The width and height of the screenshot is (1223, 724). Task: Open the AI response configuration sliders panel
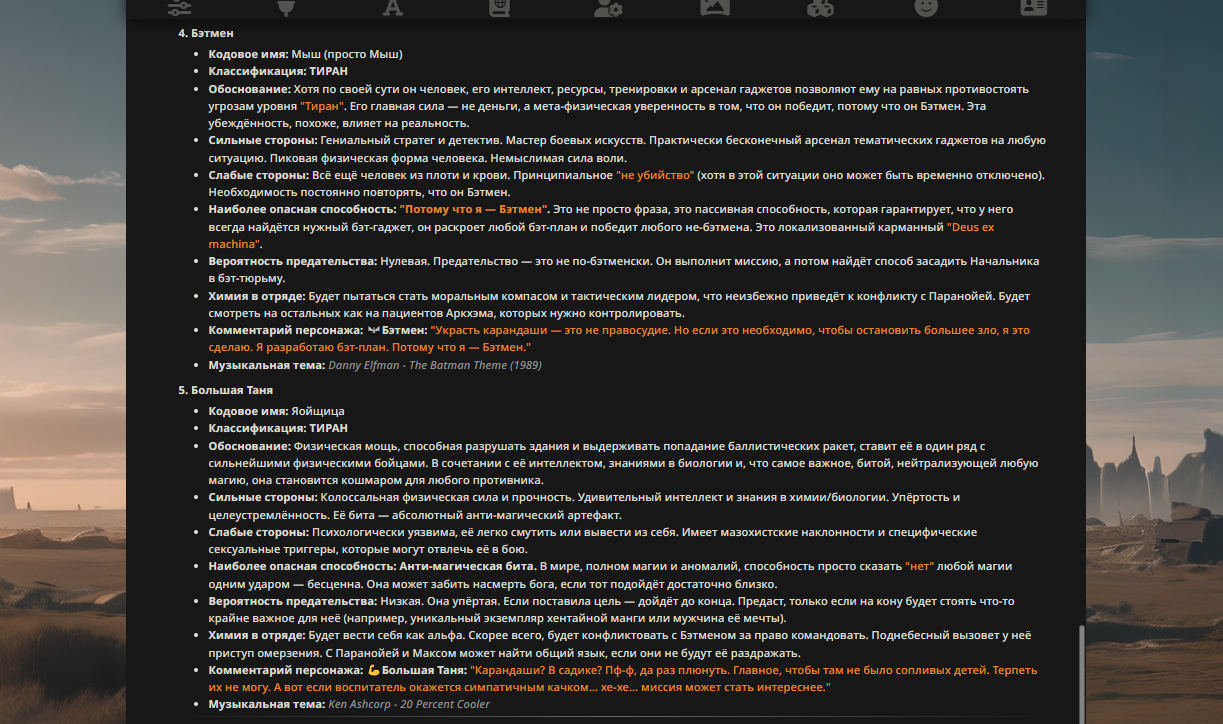coord(180,8)
